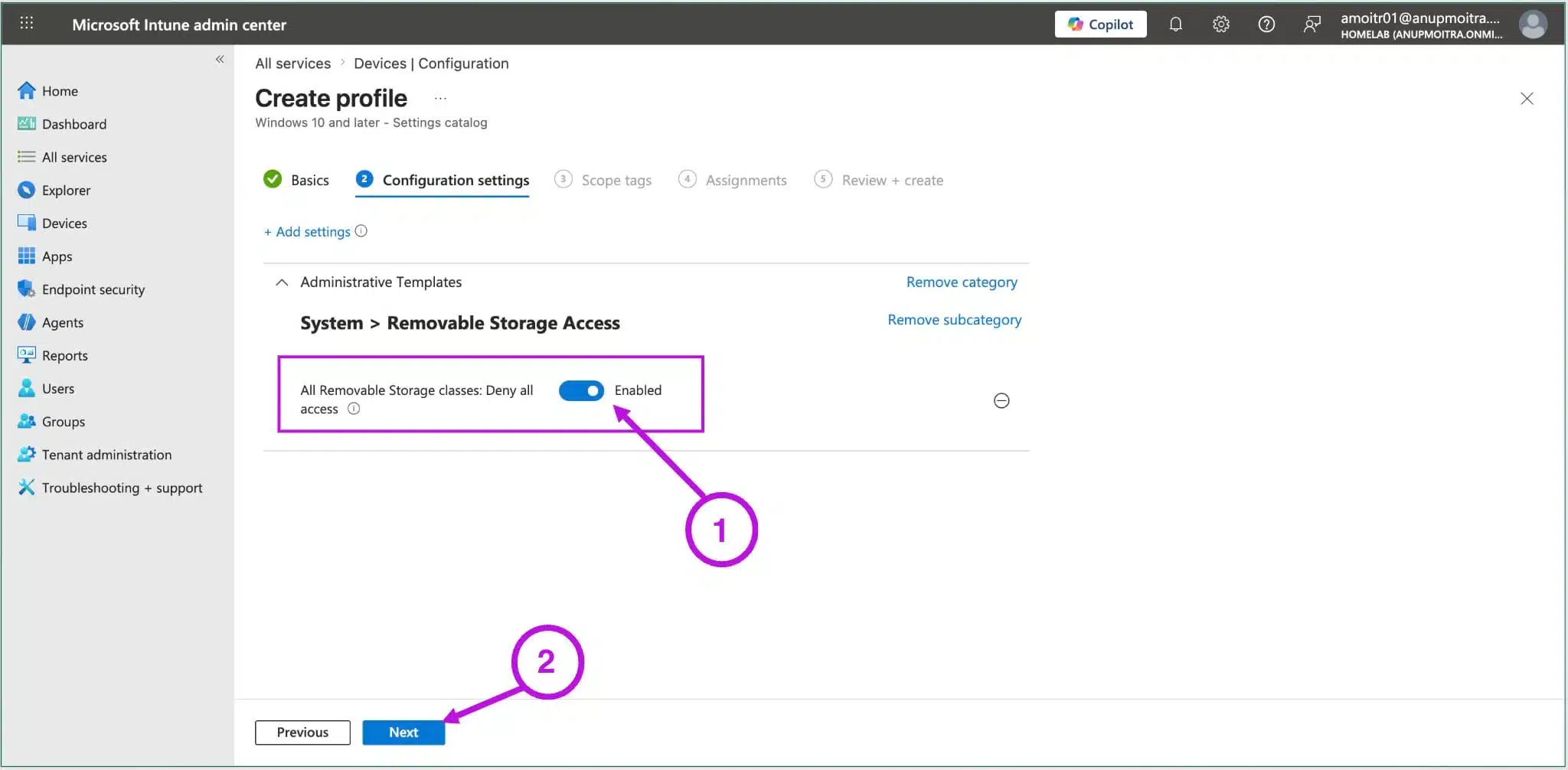Click the All services list icon
Screen dimensions: 1568x770
pos(26,156)
